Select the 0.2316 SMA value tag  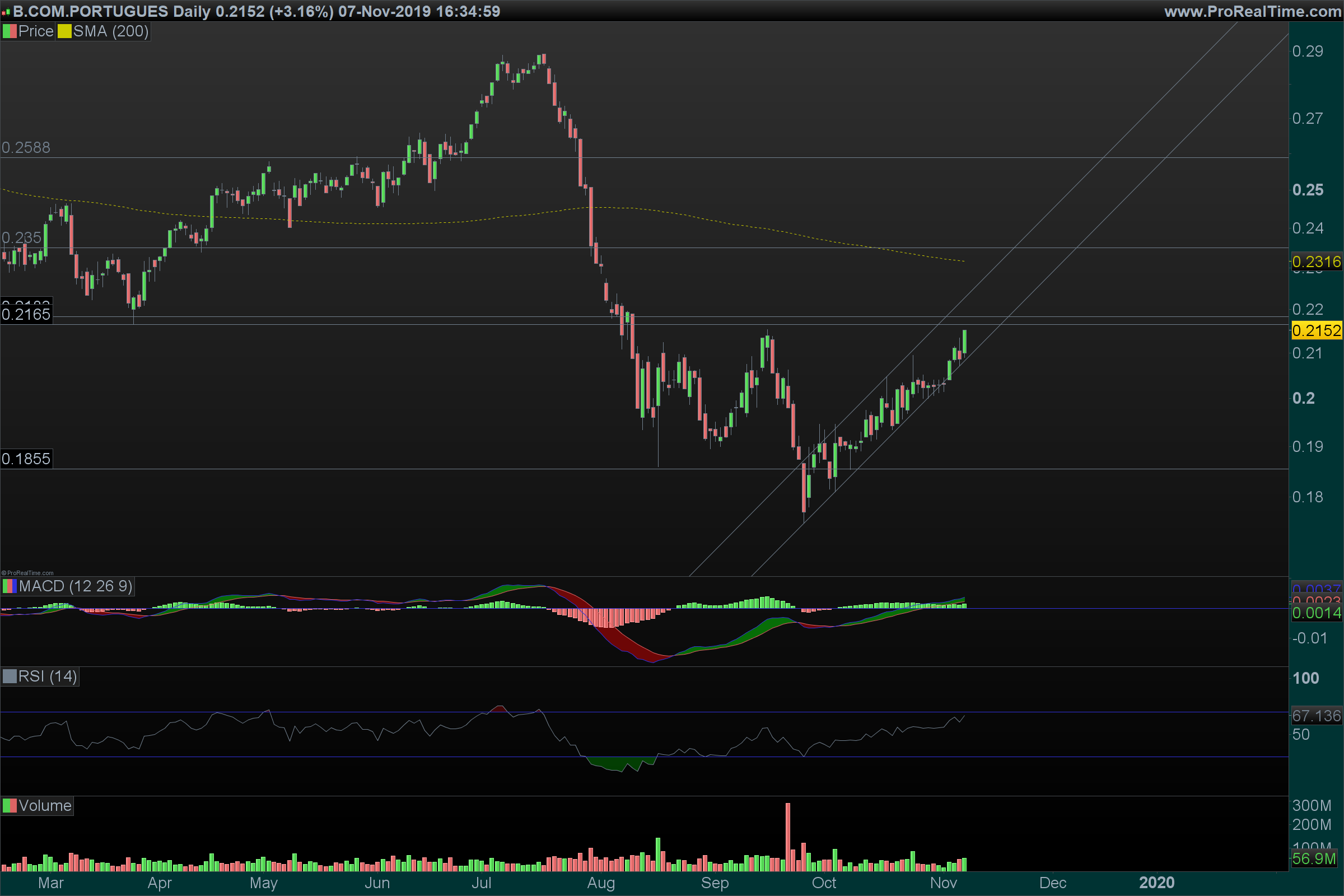pyautogui.click(x=1316, y=262)
